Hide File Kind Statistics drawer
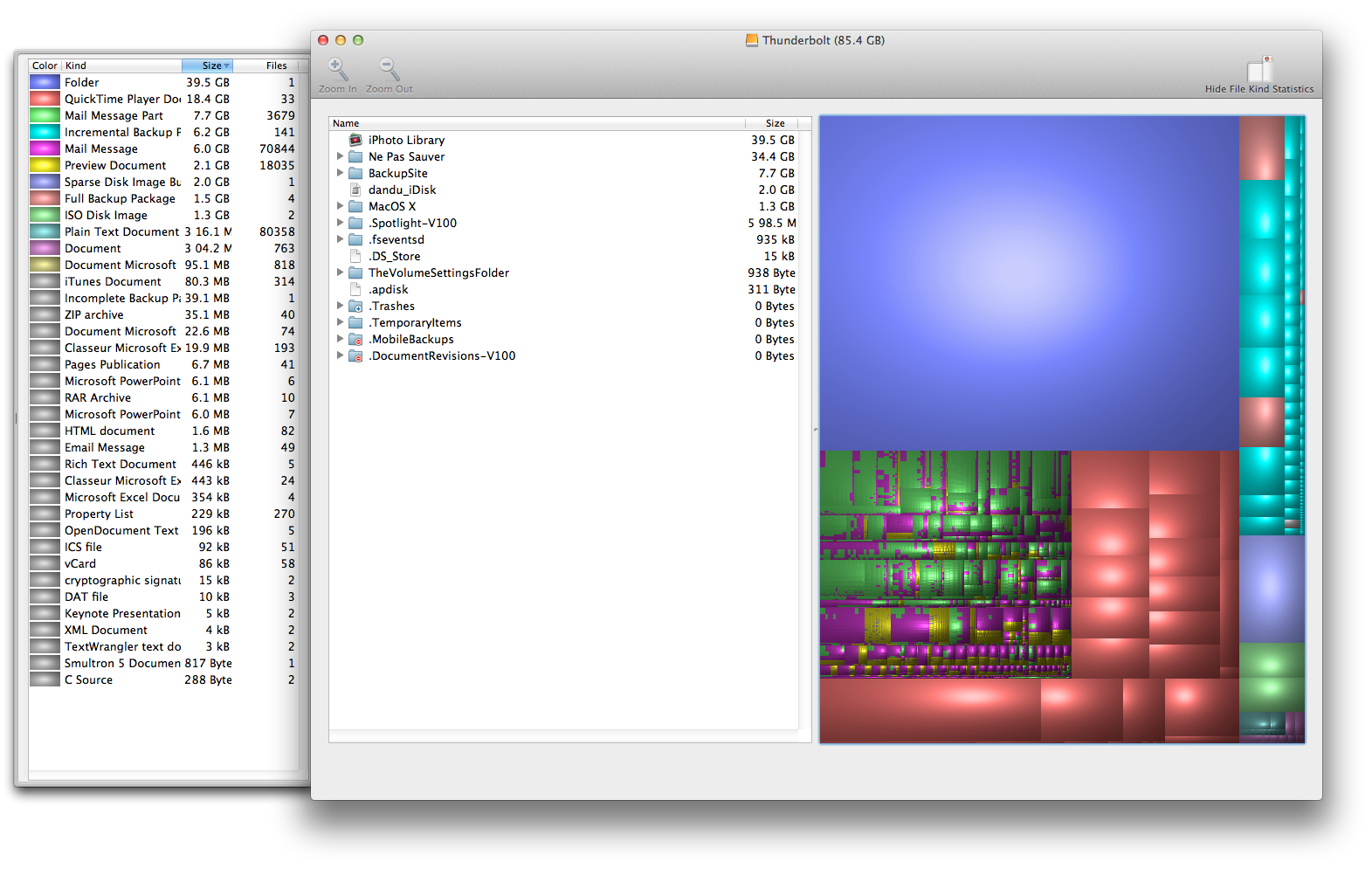The height and width of the screenshot is (869, 1372). [x=1258, y=70]
